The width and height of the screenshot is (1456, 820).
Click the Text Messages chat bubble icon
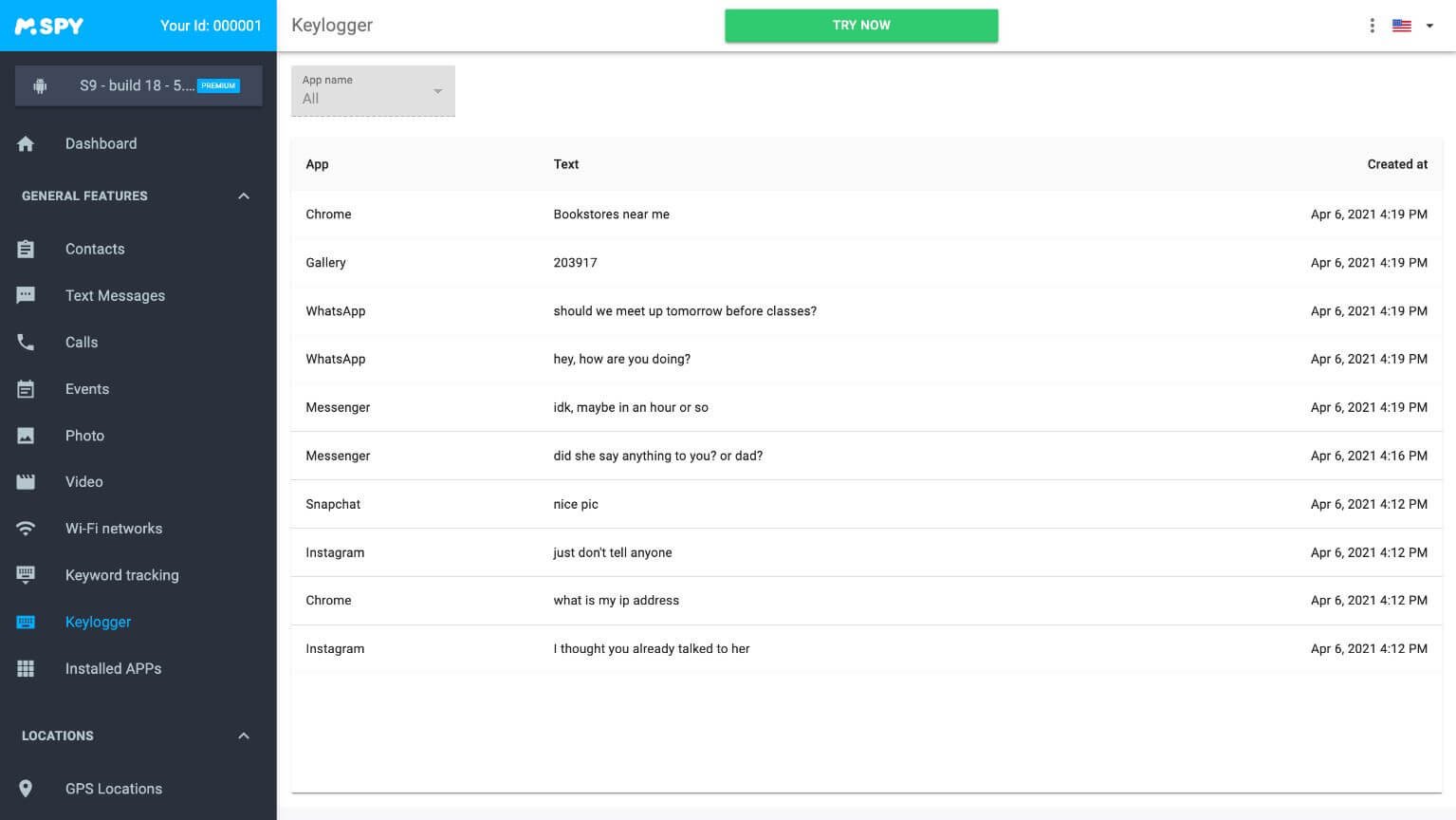point(26,295)
